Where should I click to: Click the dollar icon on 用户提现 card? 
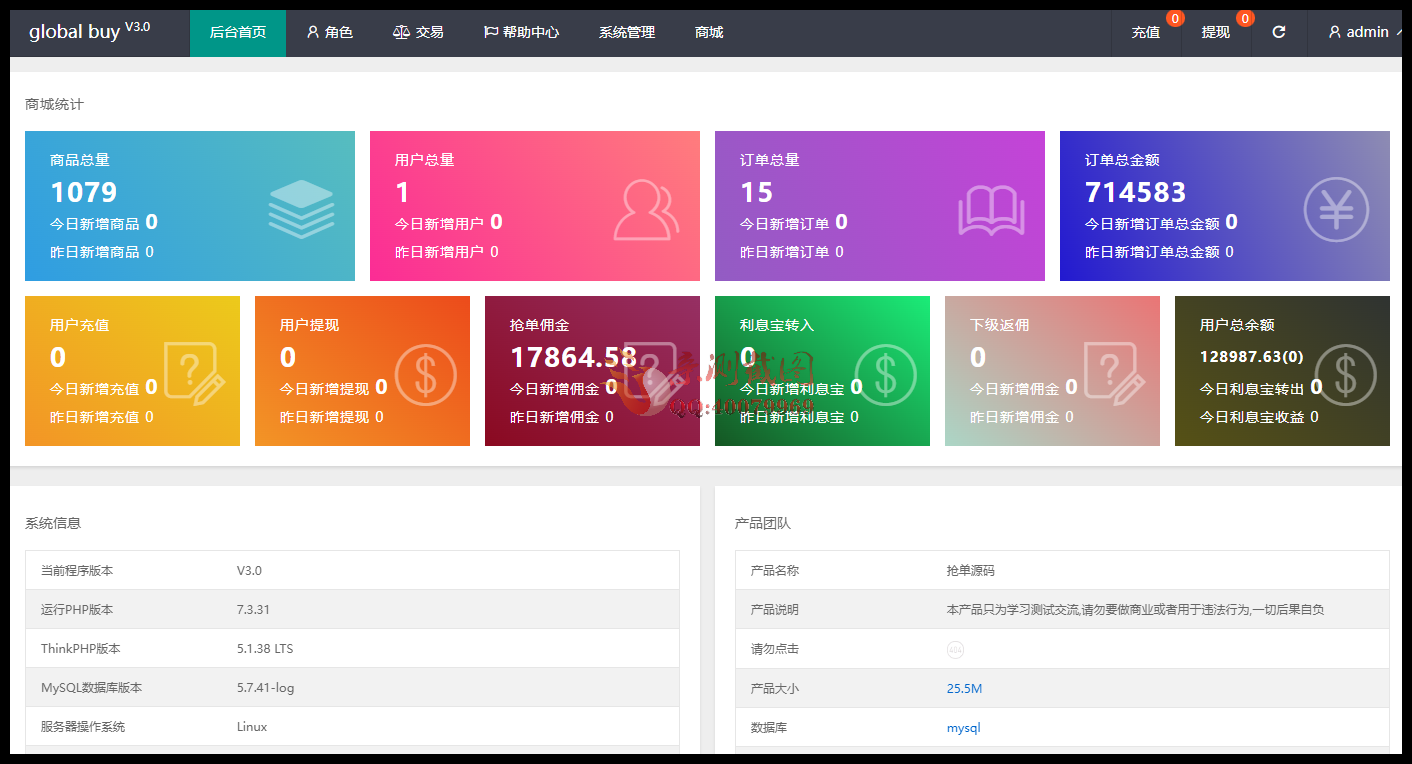click(x=425, y=374)
